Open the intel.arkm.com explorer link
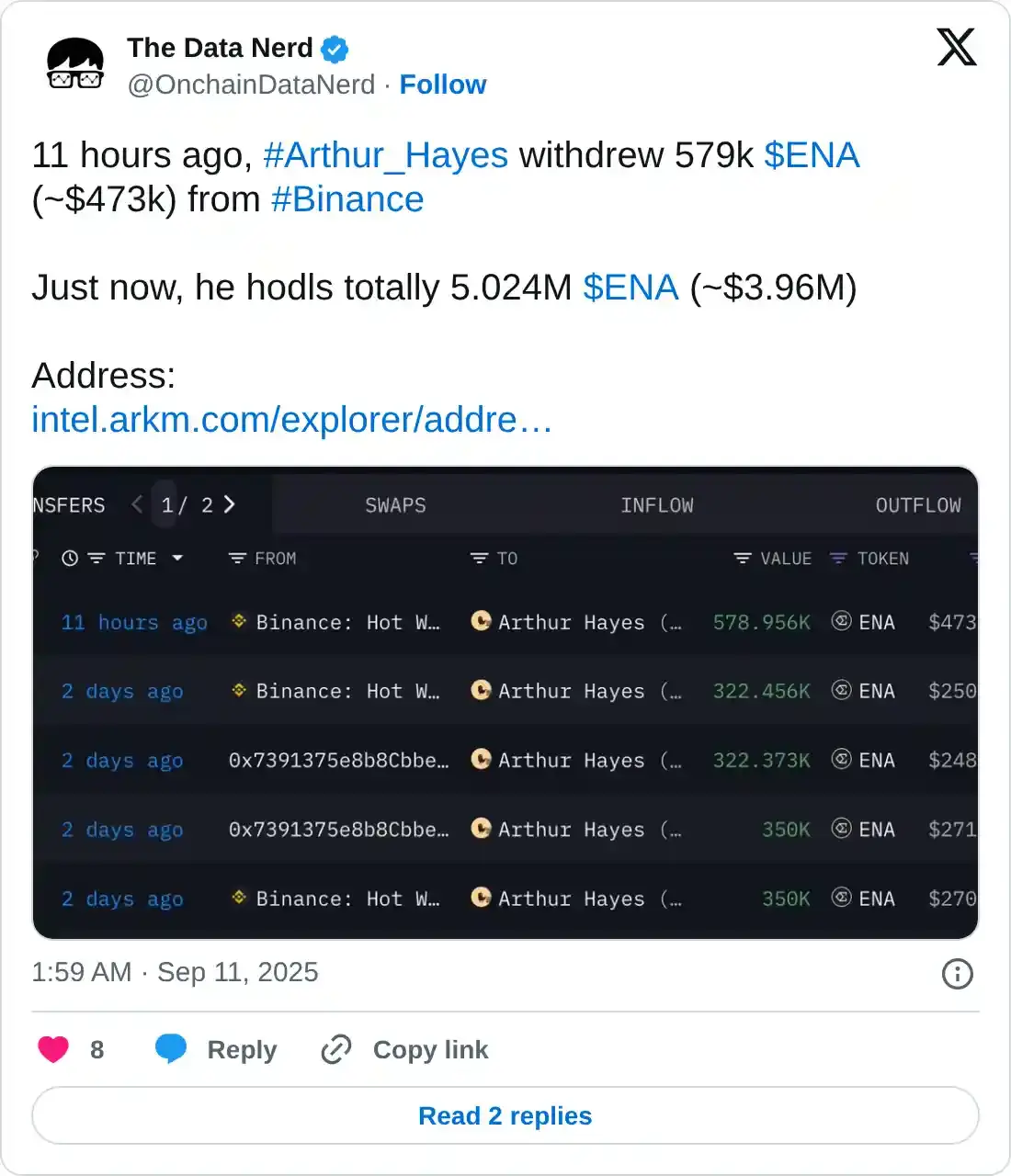This screenshot has width=1011, height=1176. pyautogui.click(x=291, y=420)
